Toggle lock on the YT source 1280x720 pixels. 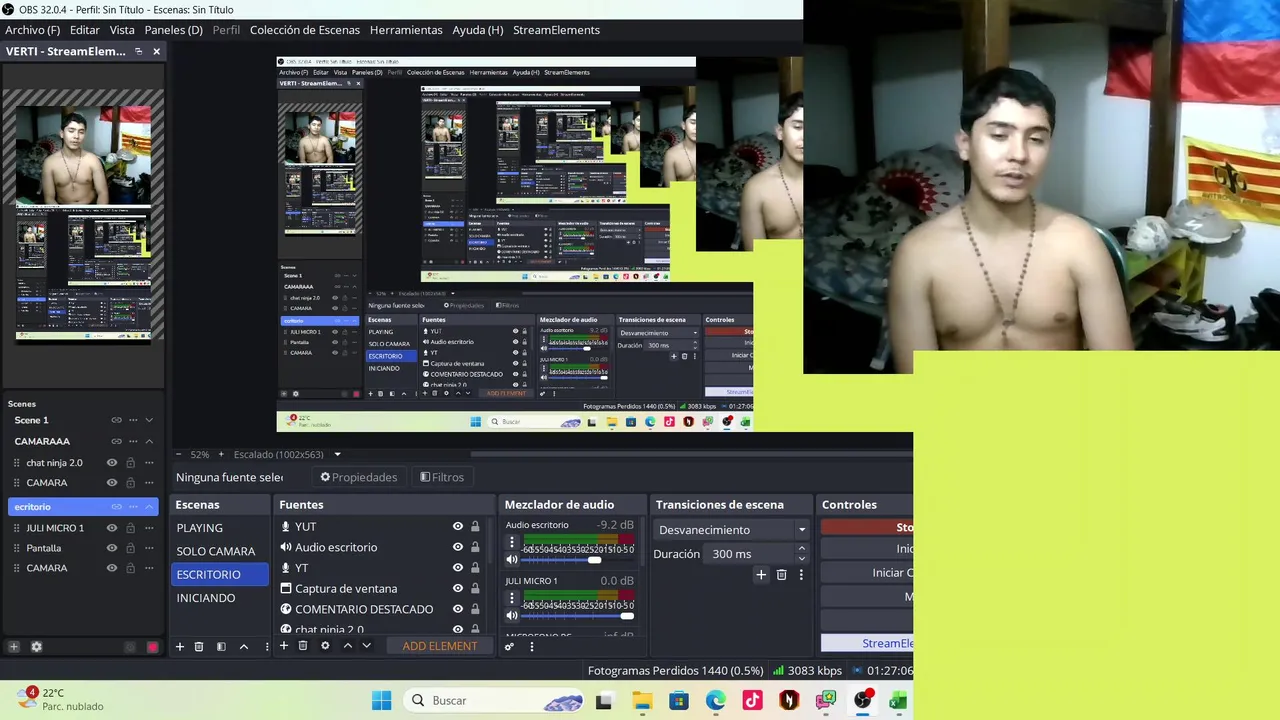click(475, 568)
